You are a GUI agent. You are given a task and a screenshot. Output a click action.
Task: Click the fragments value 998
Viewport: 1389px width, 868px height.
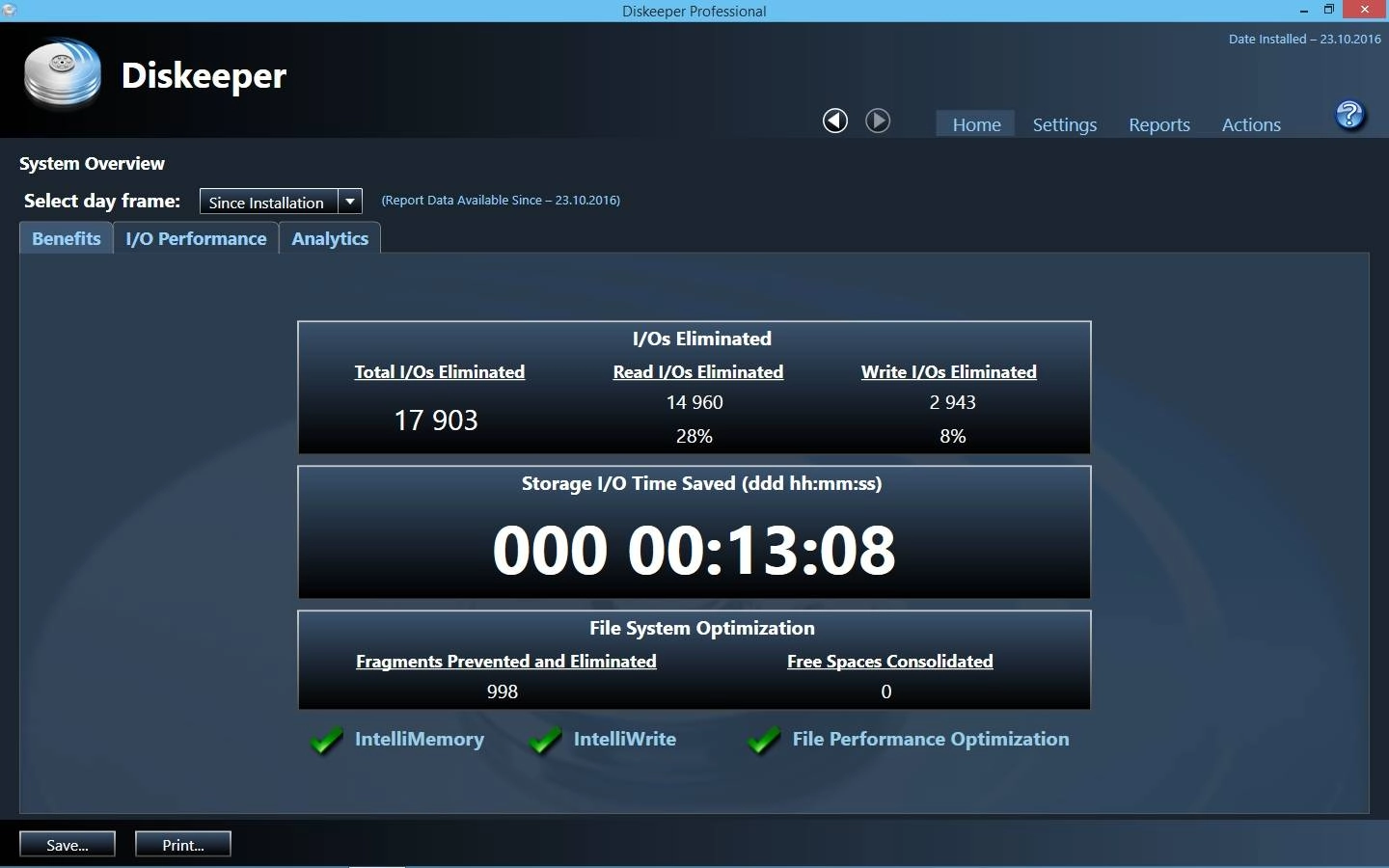click(x=503, y=692)
